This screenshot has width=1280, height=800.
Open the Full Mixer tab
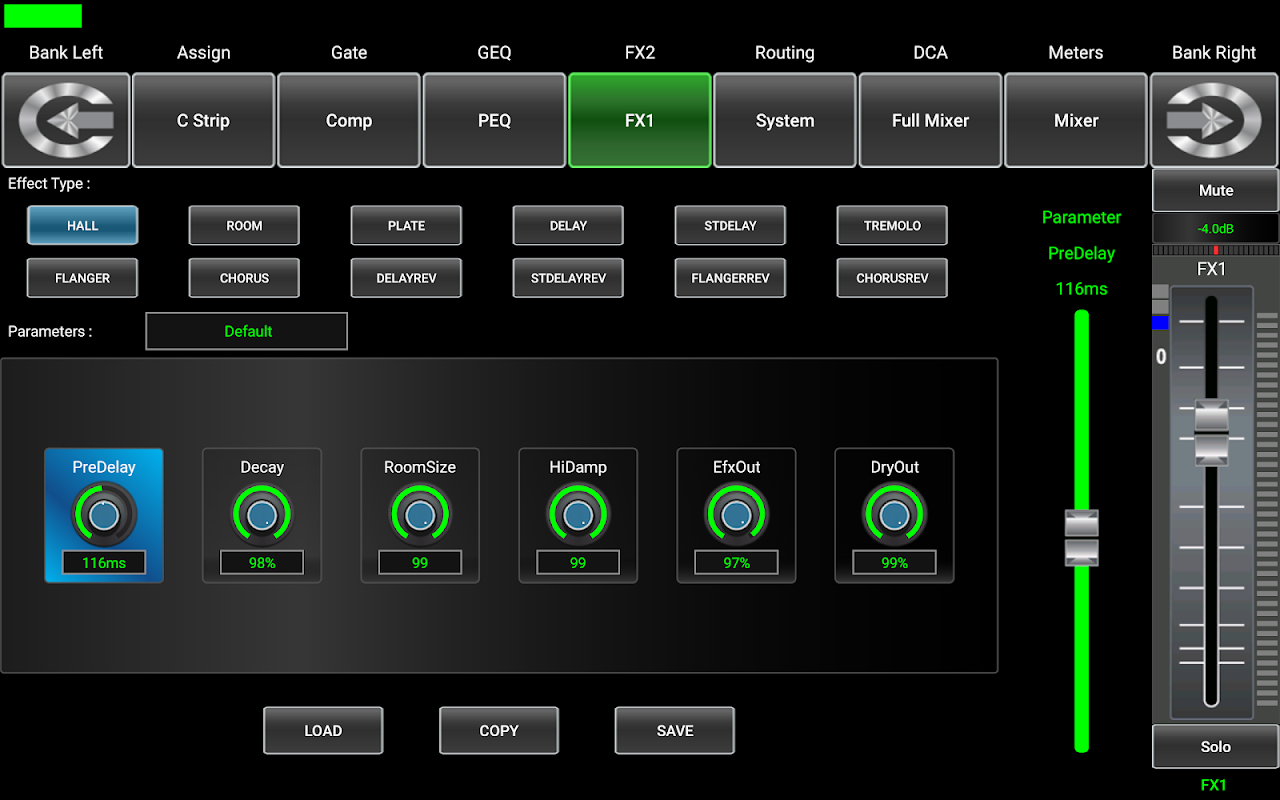point(930,120)
